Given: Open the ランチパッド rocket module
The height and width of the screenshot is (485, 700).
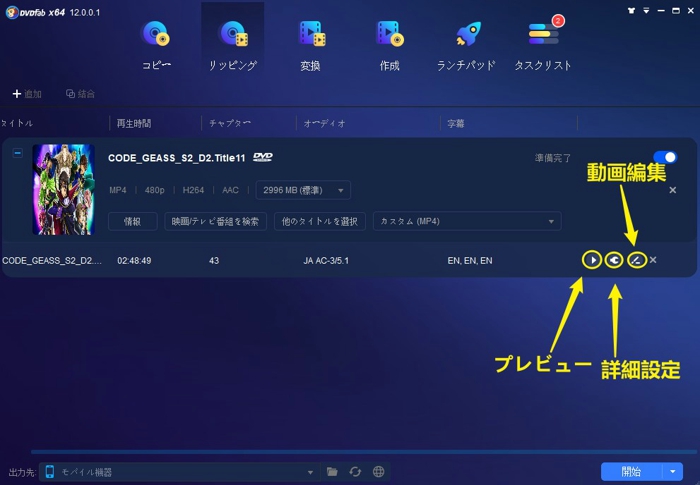Looking at the screenshot, I should click(x=467, y=45).
